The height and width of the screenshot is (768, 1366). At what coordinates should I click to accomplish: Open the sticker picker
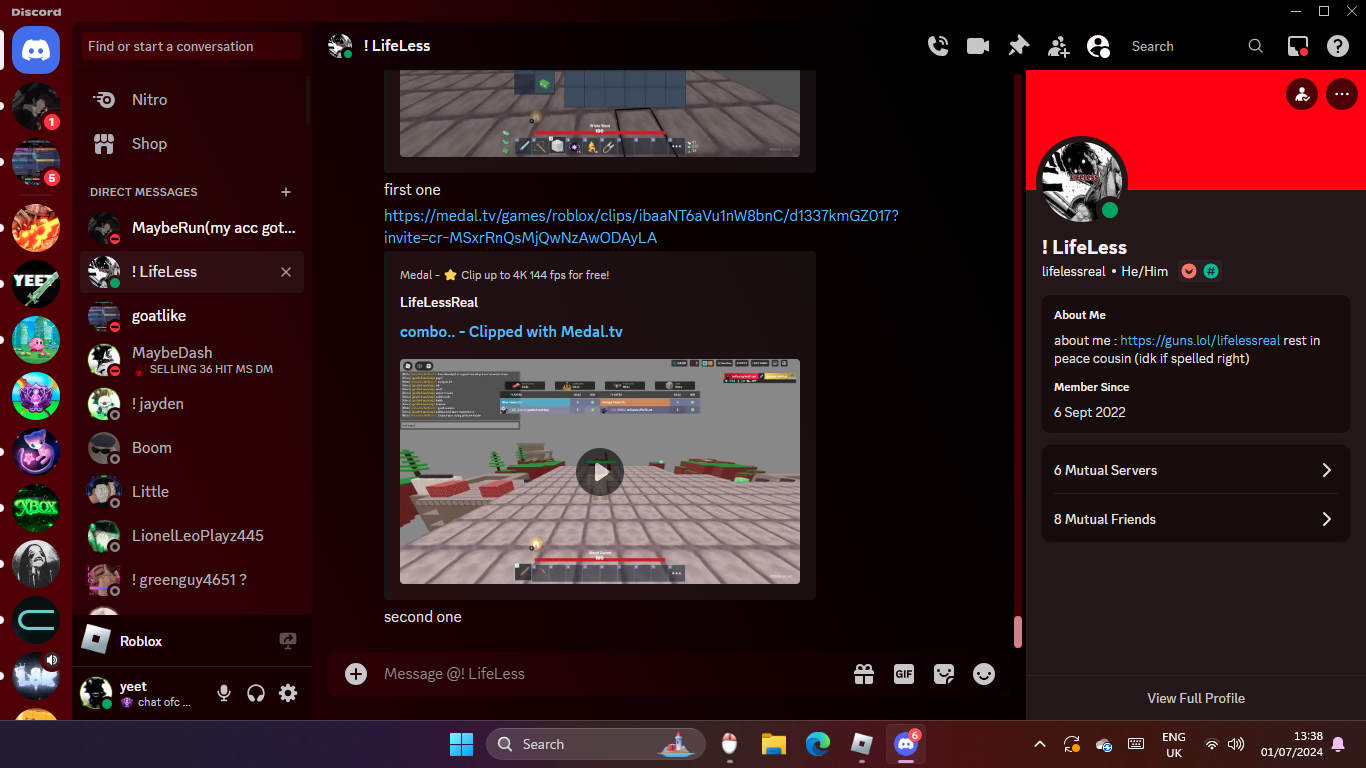tap(944, 674)
